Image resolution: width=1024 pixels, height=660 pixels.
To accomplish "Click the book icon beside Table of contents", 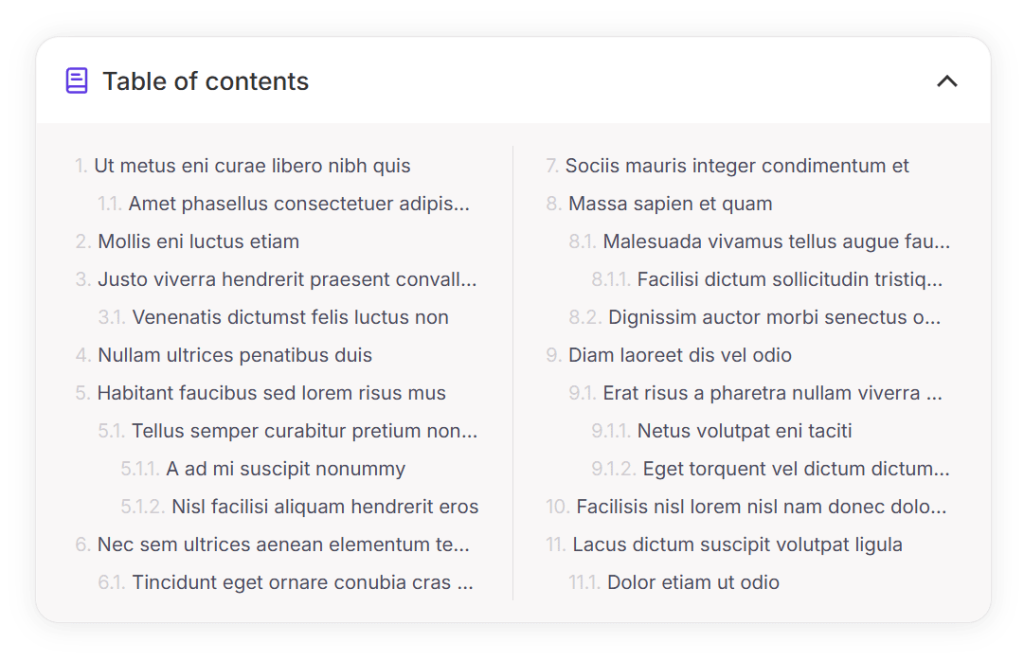I will point(76,81).
